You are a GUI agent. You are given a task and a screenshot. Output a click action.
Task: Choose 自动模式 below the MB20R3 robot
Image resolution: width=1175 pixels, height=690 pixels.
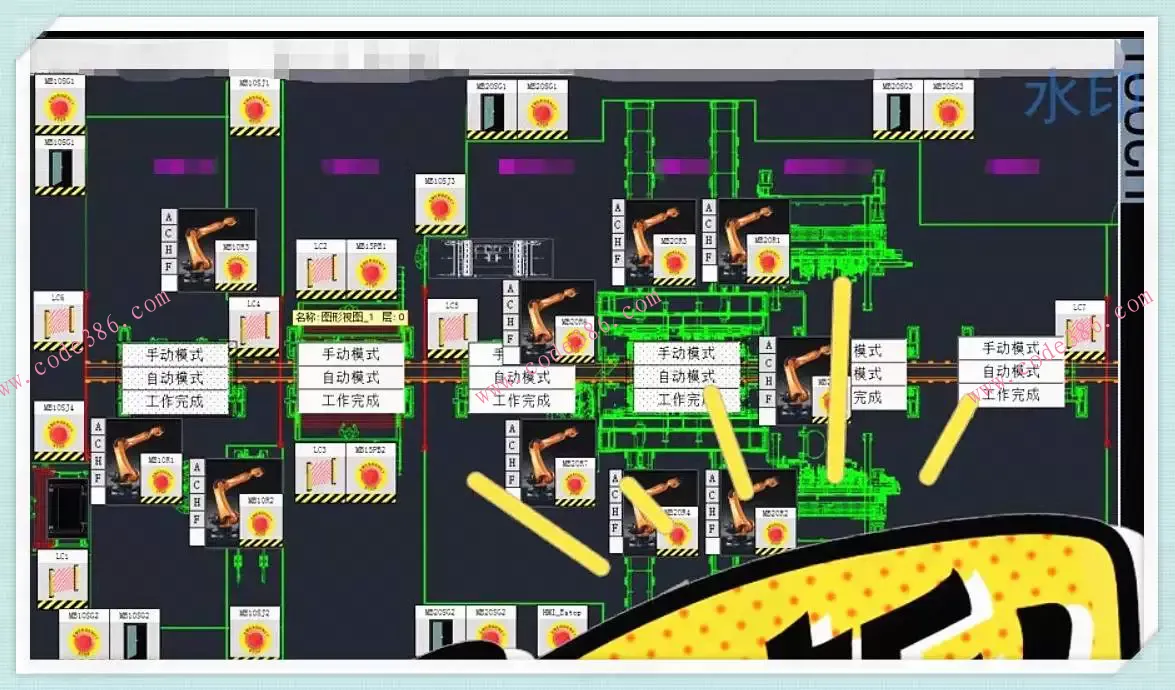pyautogui.click(x=686, y=376)
